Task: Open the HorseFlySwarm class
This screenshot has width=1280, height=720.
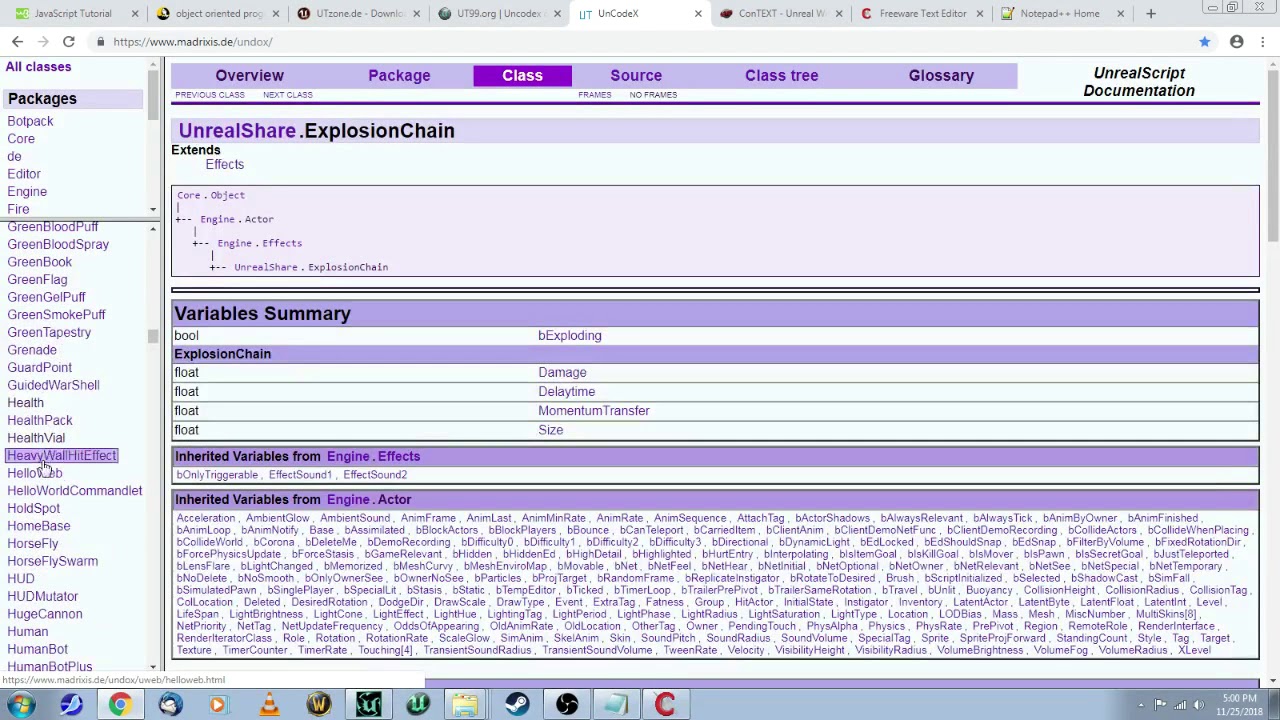Action: coord(52,562)
